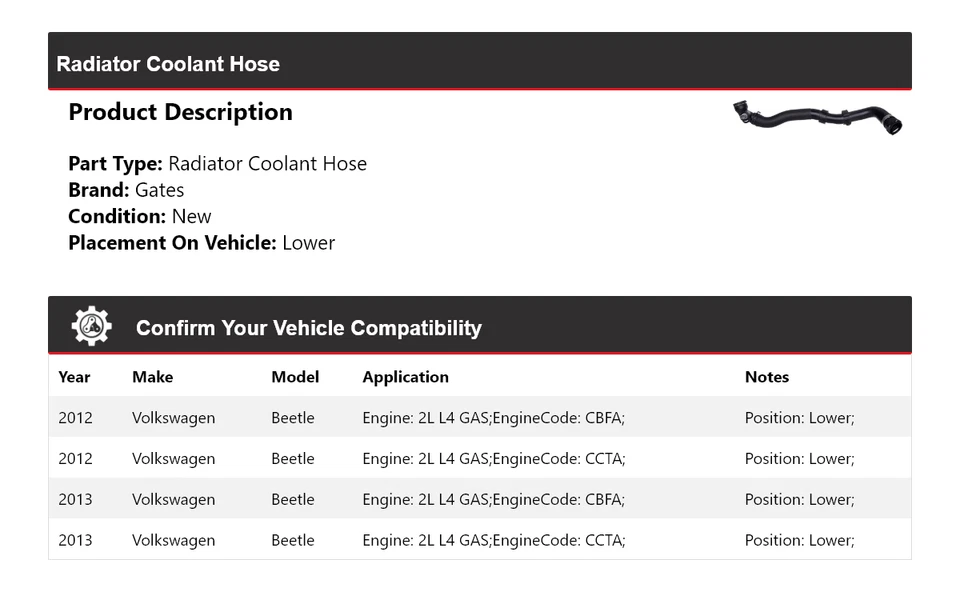Click the Gates brand name

(x=159, y=190)
